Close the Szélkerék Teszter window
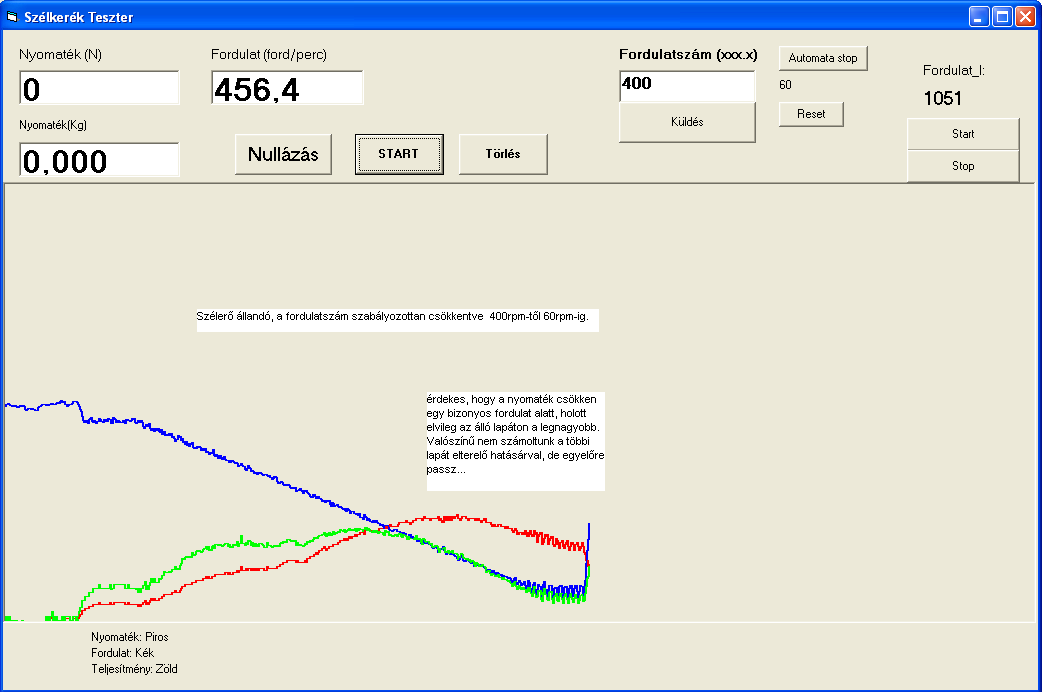 1025,17
